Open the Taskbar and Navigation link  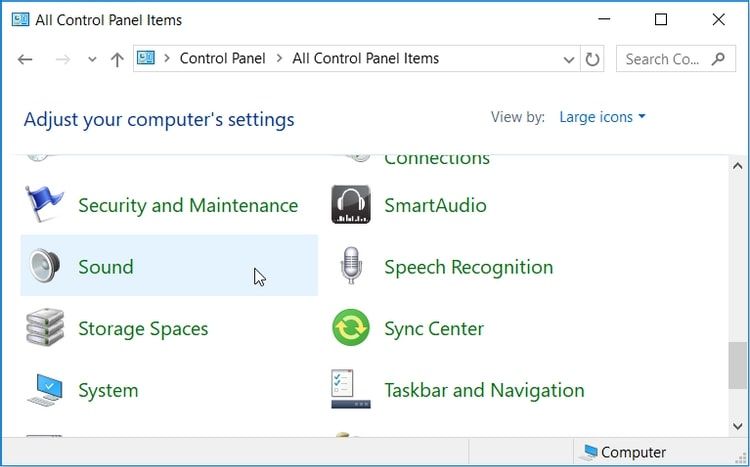tap(484, 390)
